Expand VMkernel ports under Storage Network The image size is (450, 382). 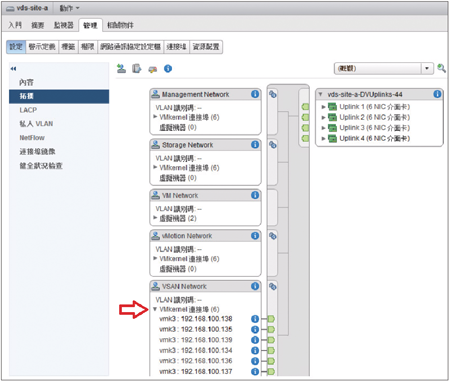(155, 167)
